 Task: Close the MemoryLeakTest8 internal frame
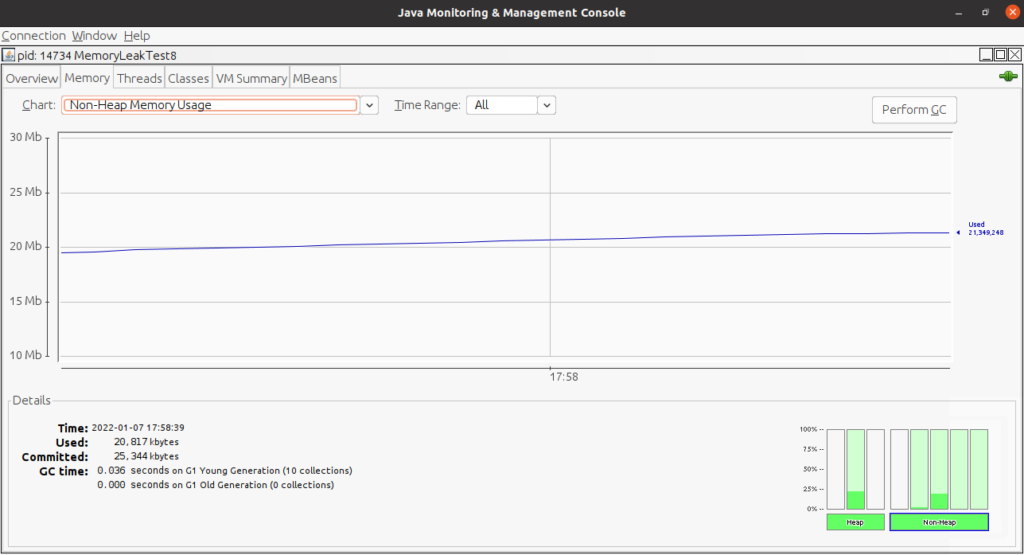point(1015,55)
